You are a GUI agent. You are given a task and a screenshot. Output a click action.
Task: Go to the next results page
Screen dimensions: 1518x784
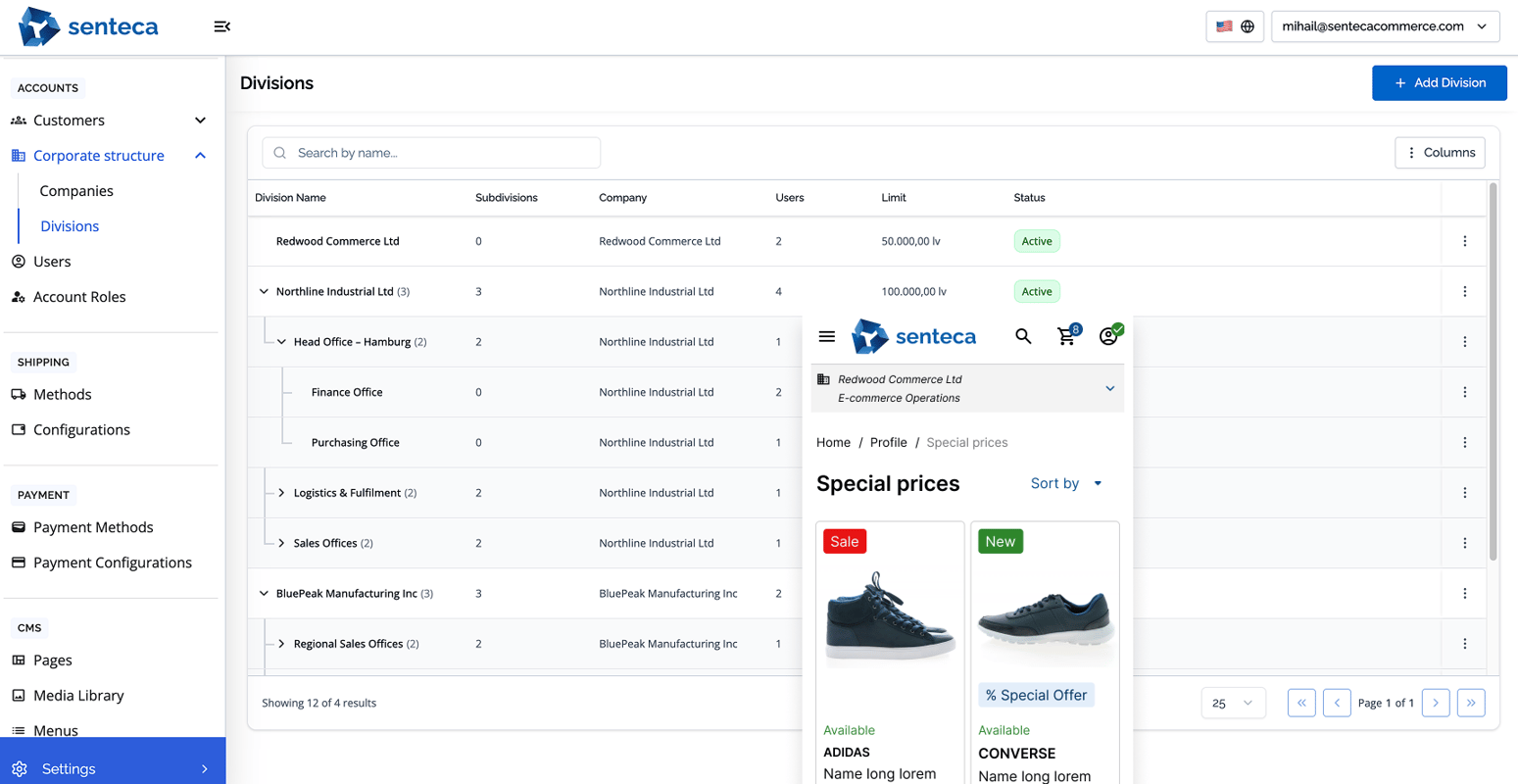pyautogui.click(x=1435, y=703)
